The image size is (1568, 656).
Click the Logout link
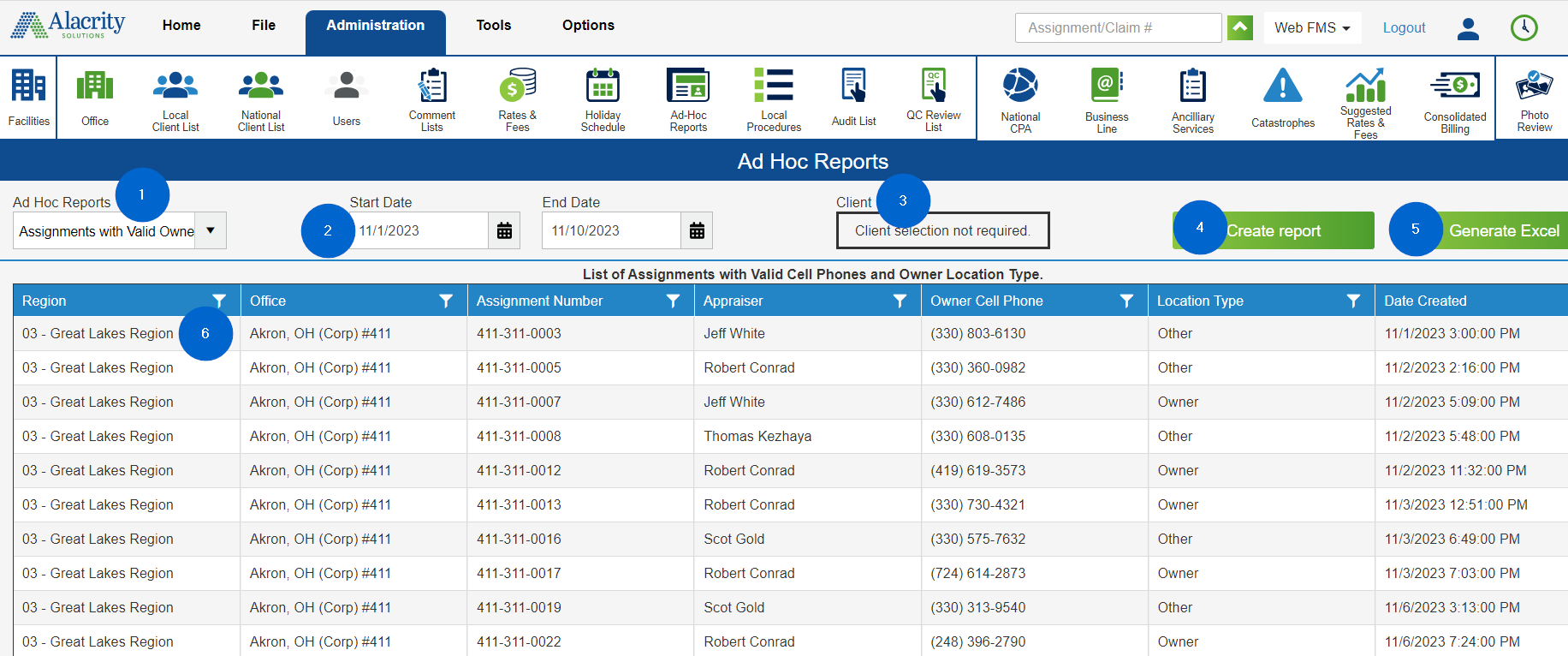coord(1405,27)
